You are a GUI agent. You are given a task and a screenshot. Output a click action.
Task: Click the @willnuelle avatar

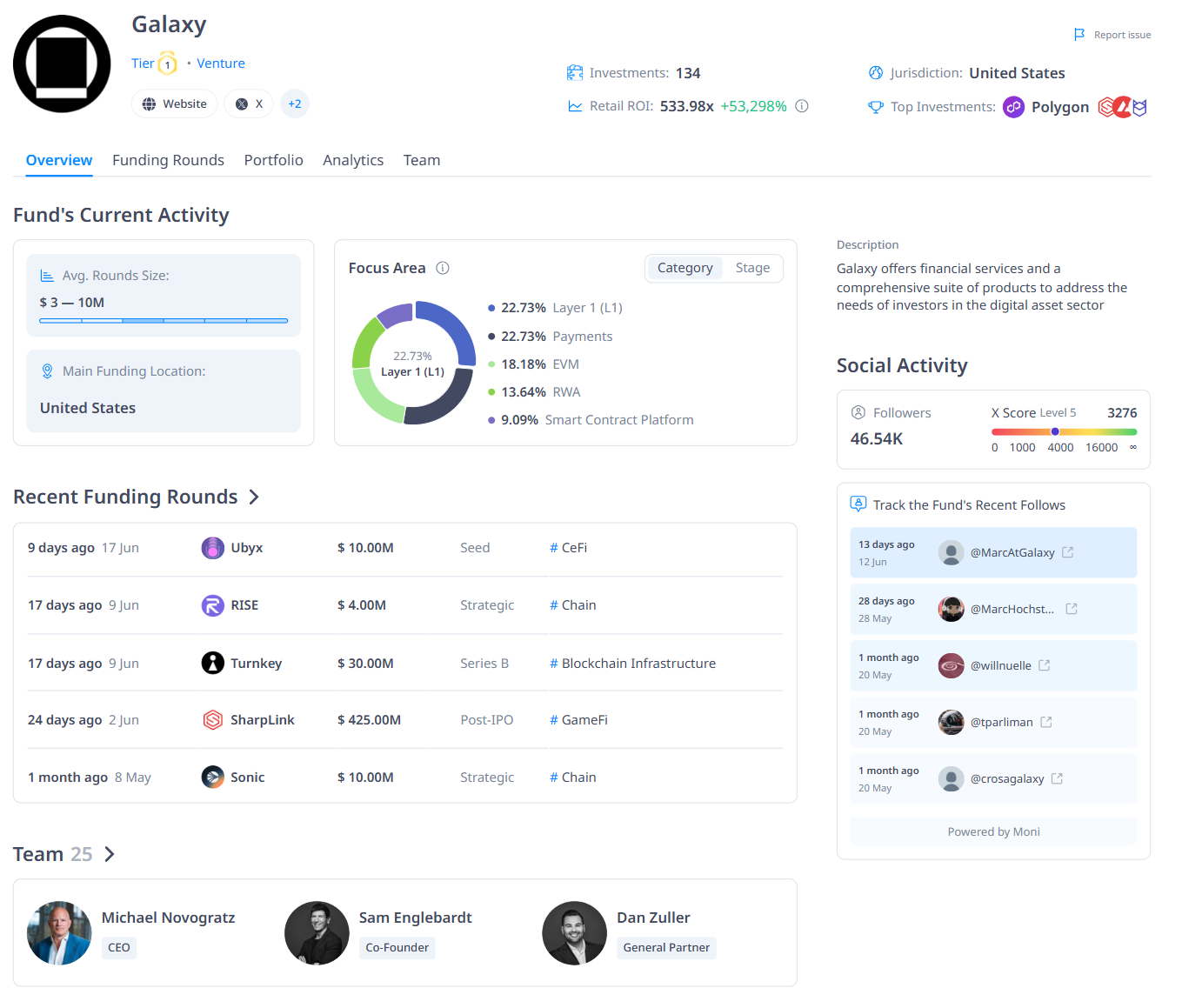(951, 665)
